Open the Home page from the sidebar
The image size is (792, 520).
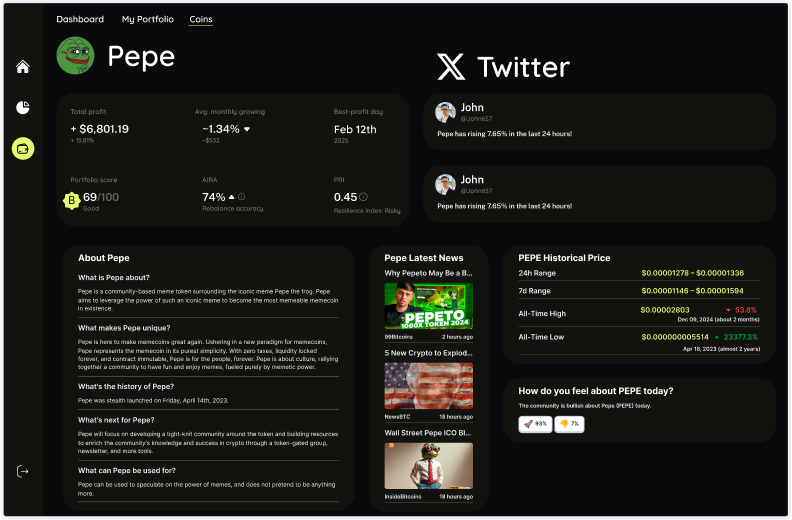[23, 67]
